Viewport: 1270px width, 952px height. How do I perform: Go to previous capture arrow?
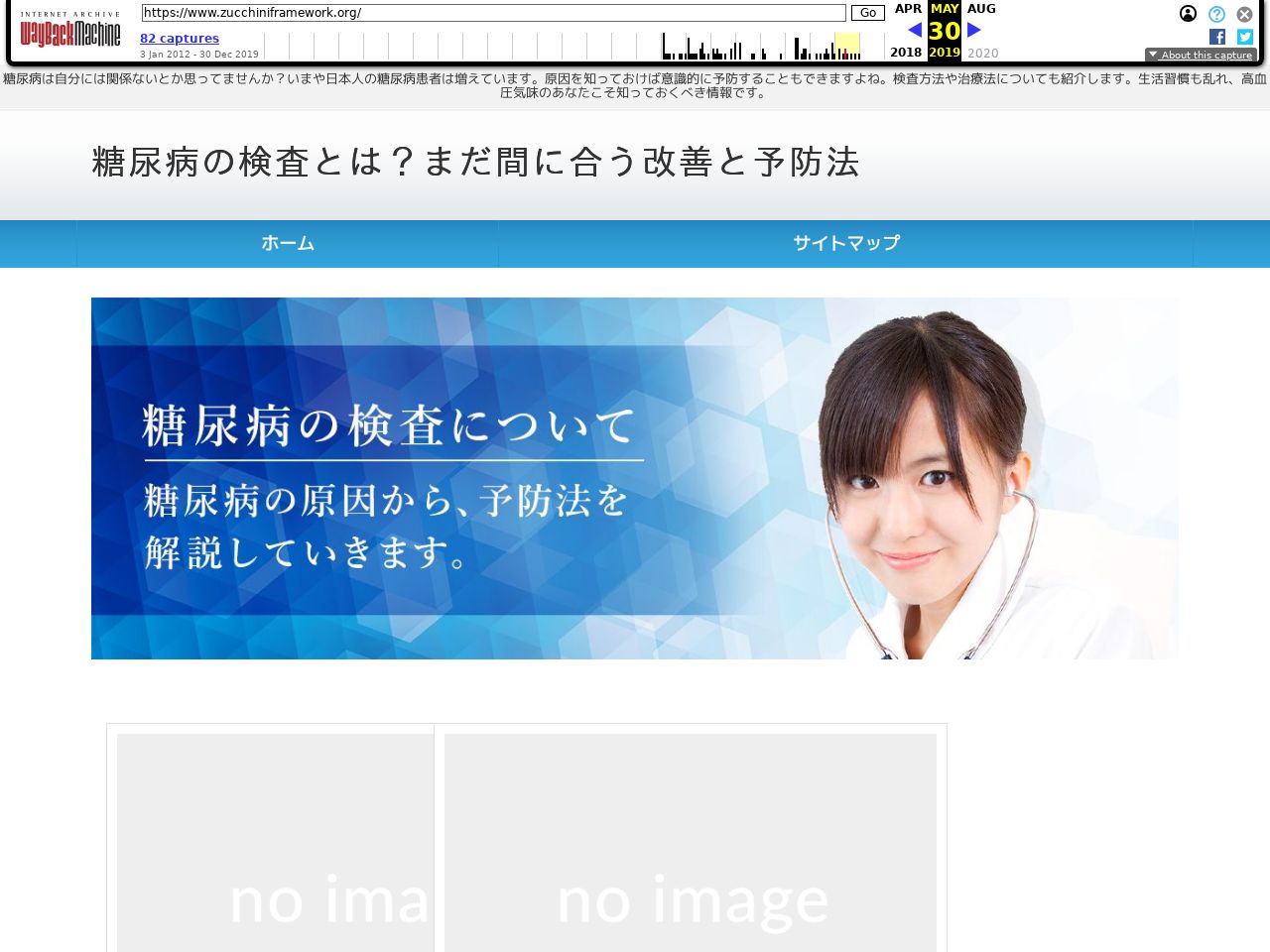click(x=914, y=30)
